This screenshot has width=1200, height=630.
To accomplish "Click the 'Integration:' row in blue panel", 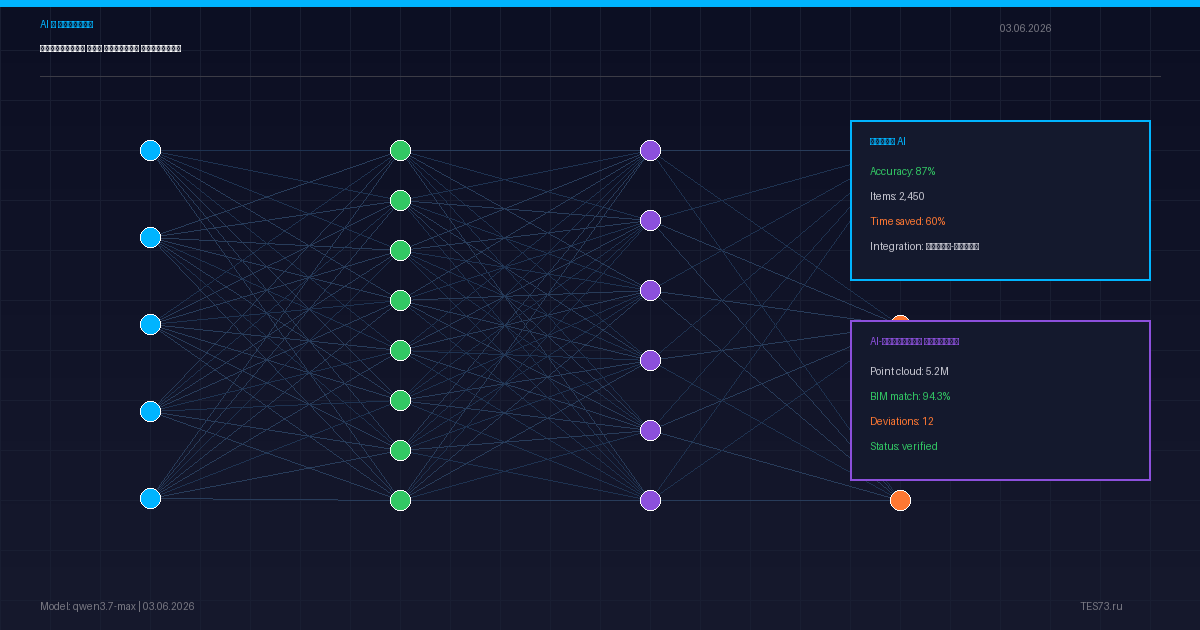I will (x=924, y=247).
